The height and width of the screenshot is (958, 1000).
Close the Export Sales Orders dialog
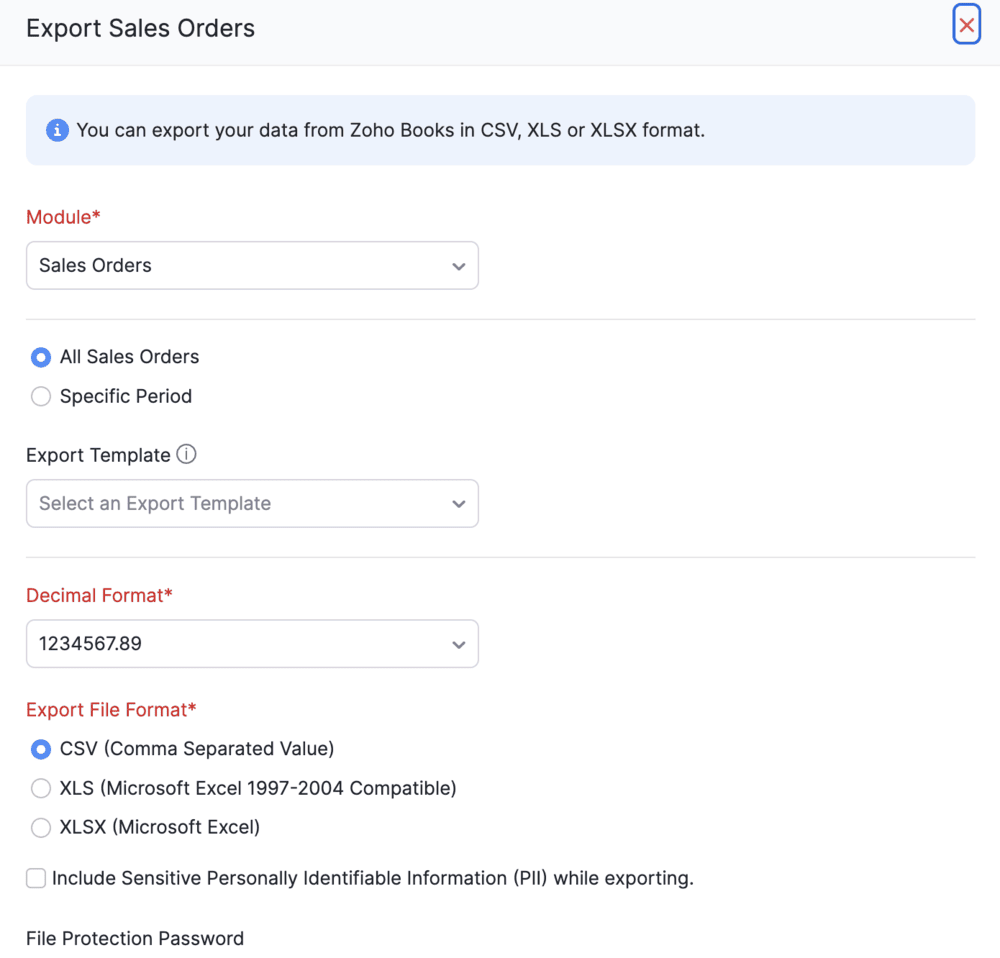966,24
